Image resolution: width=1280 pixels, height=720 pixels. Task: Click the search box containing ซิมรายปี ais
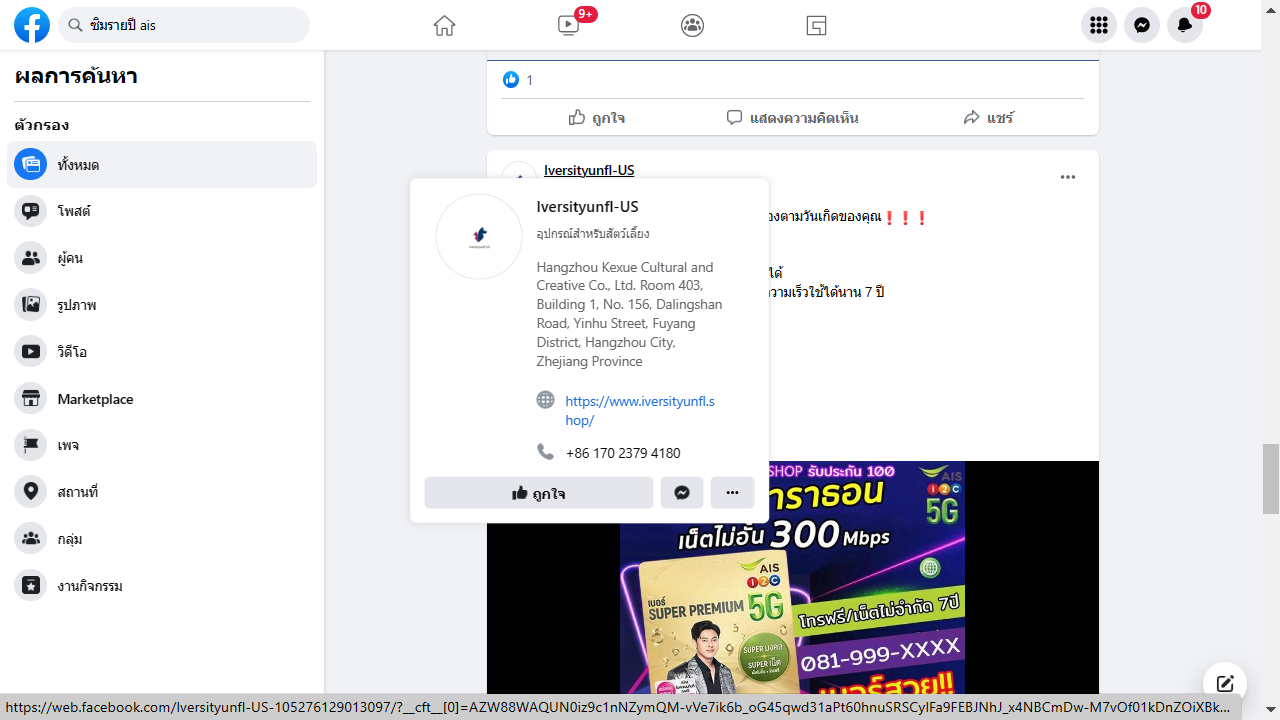(x=184, y=25)
